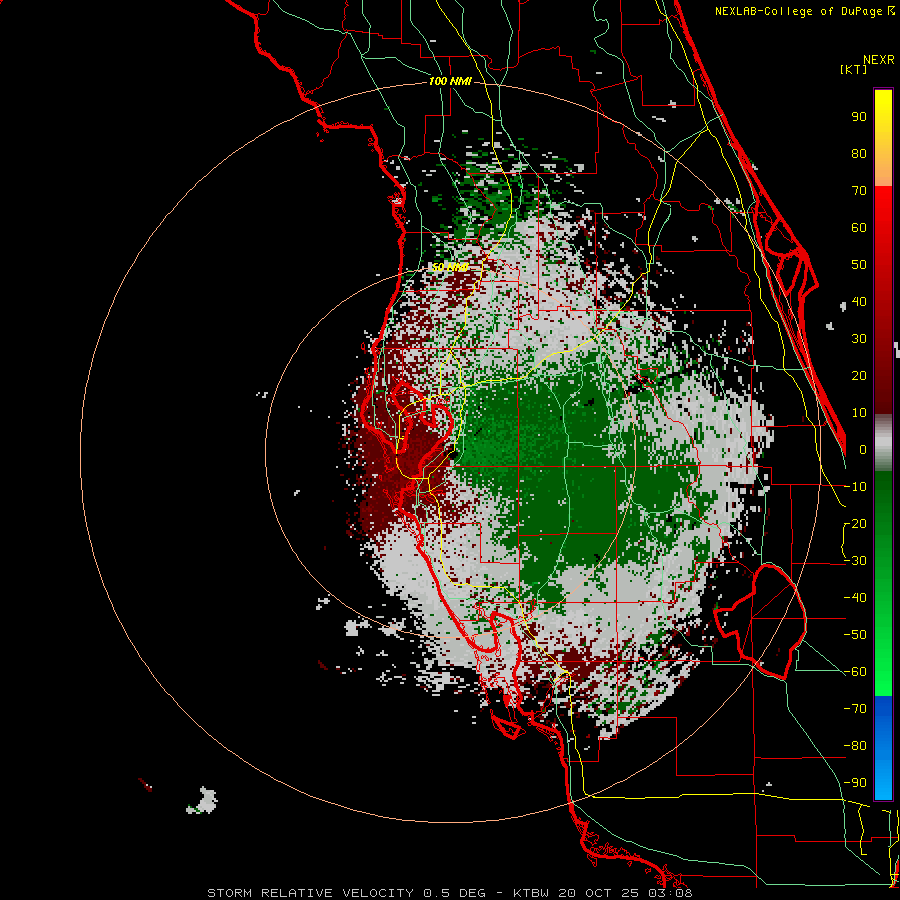Click the yellow top segment of the color bar
The image size is (900, 900).
point(883,138)
